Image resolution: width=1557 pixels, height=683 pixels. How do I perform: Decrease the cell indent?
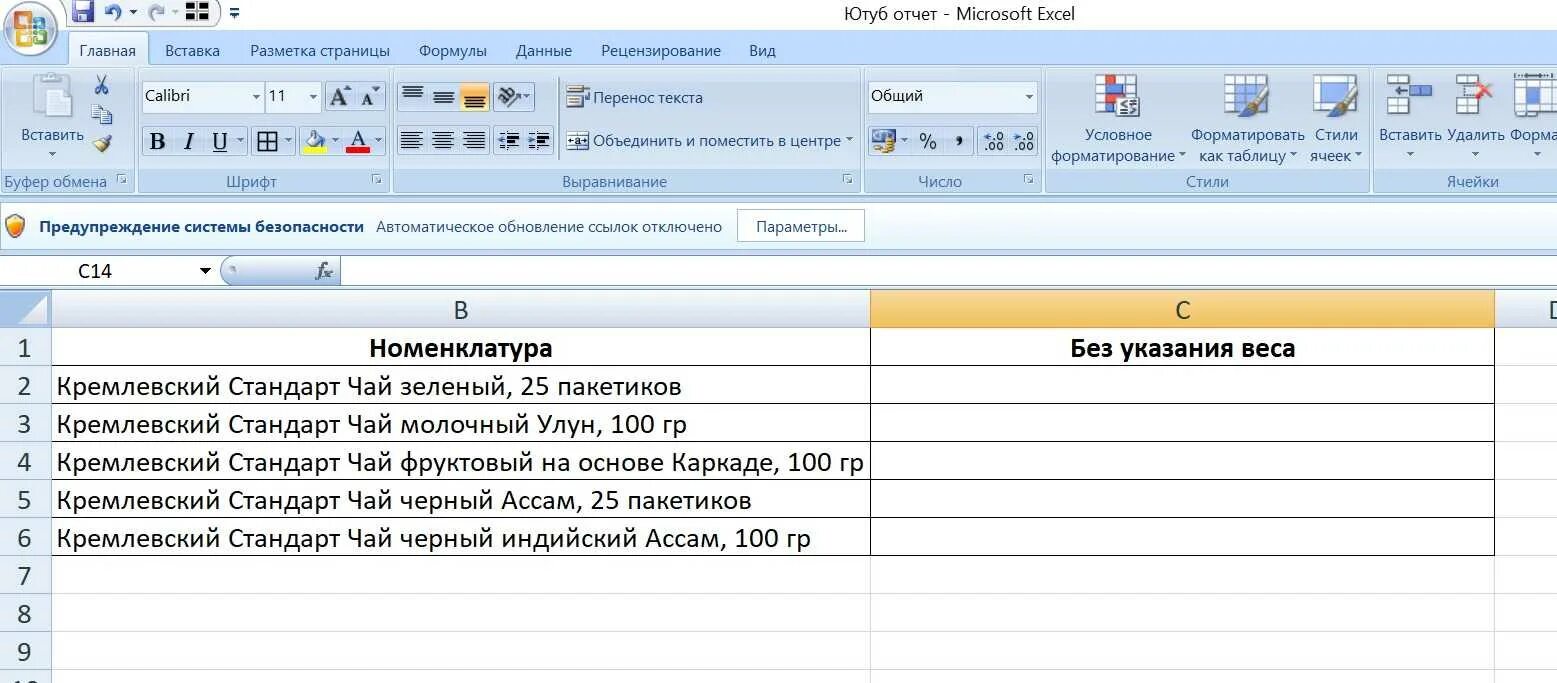click(509, 141)
